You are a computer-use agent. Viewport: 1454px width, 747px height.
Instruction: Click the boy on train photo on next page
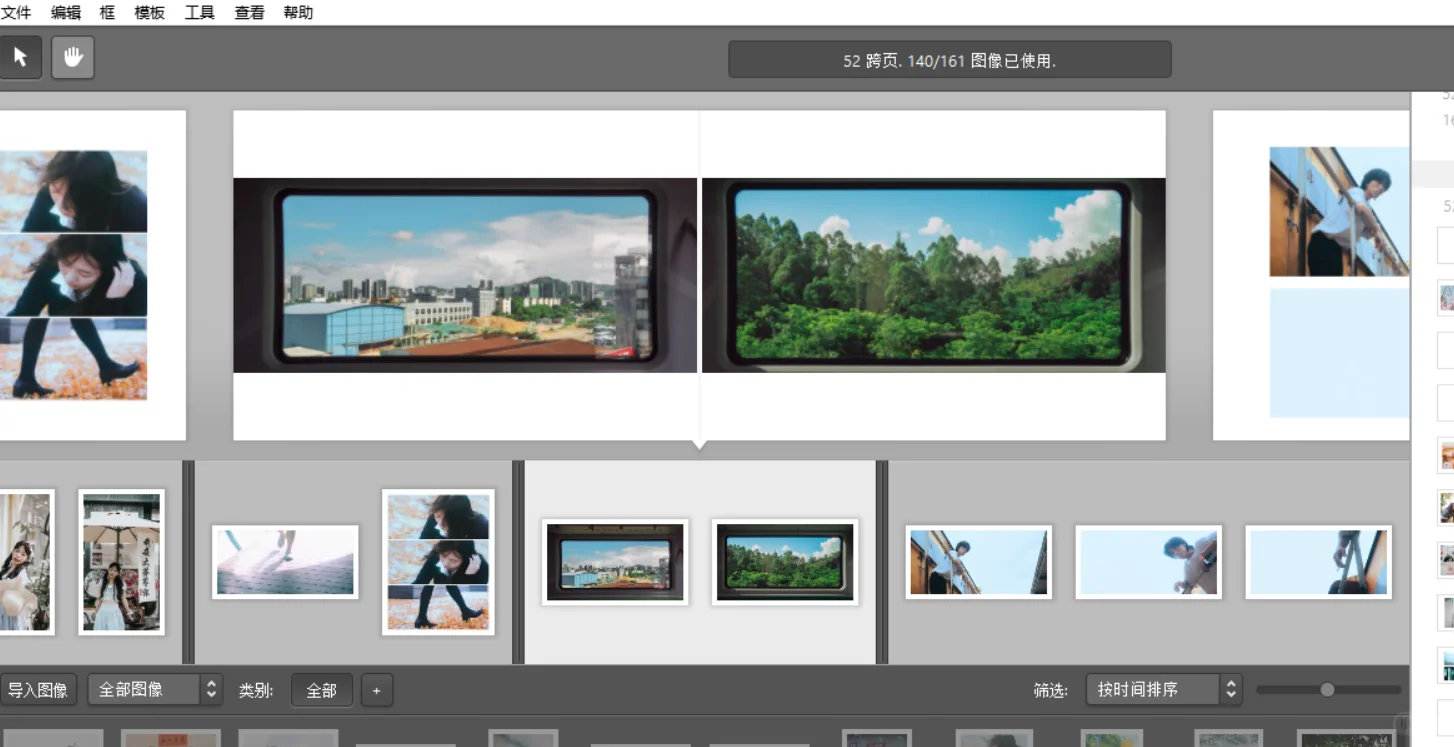tap(1339, 212)
